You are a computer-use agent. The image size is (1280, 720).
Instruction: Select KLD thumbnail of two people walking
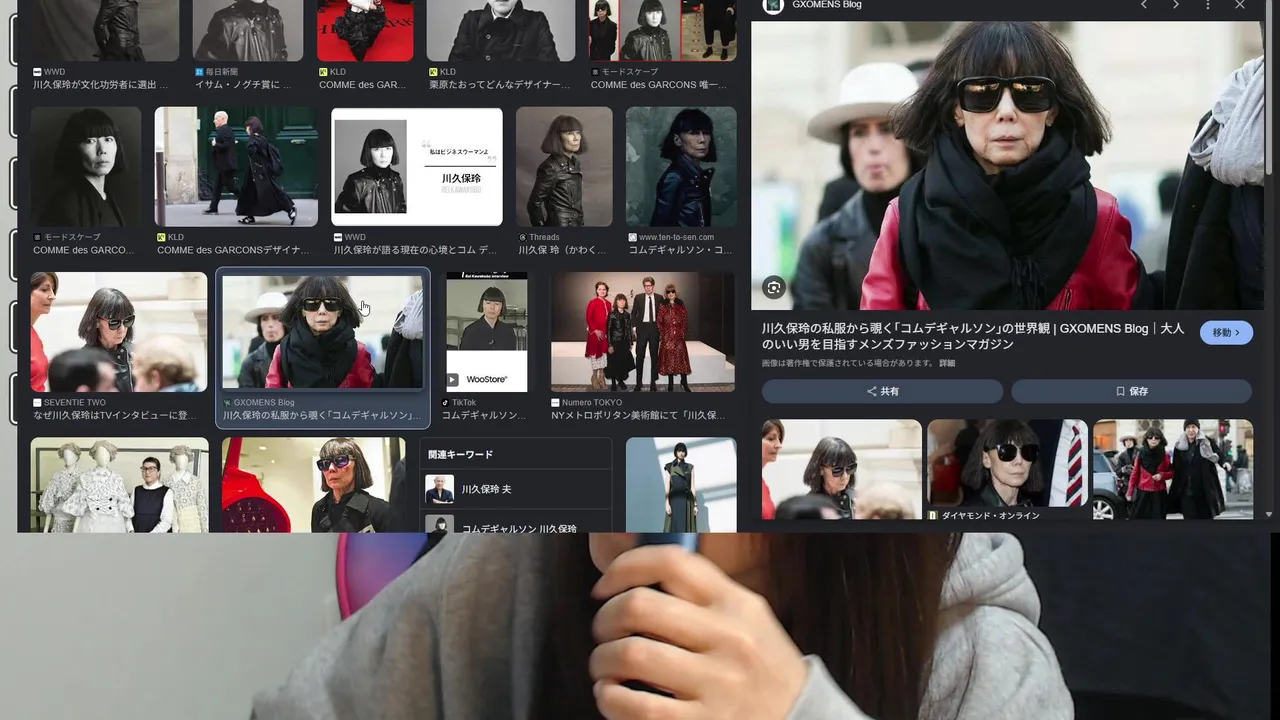tap(237, 167)
